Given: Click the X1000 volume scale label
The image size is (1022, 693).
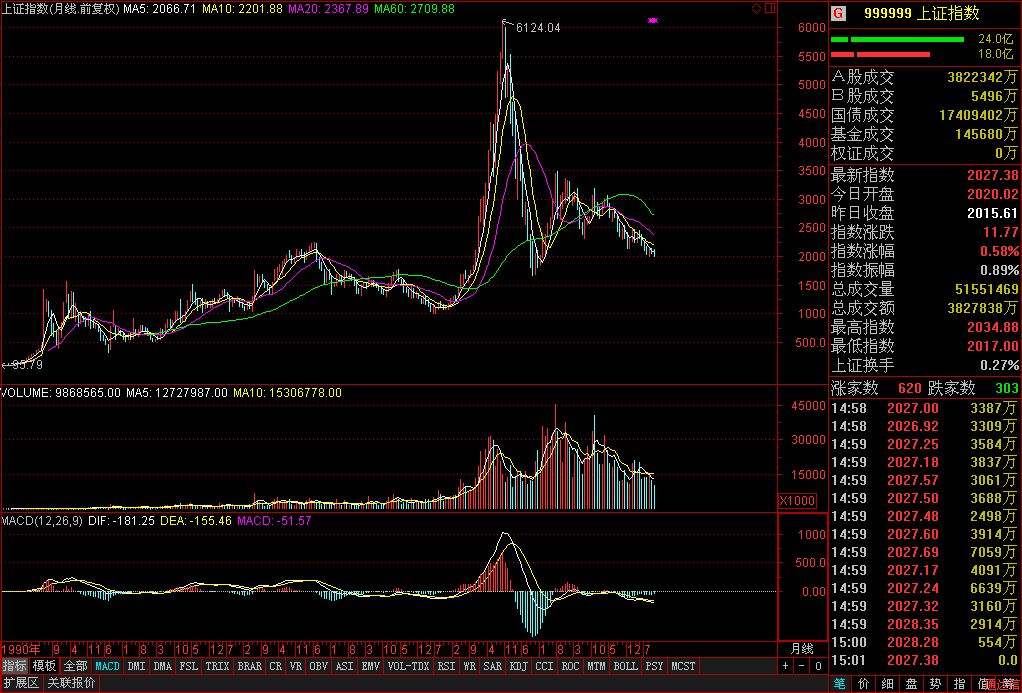Looking at the screenshot, I should click(797, 501).
